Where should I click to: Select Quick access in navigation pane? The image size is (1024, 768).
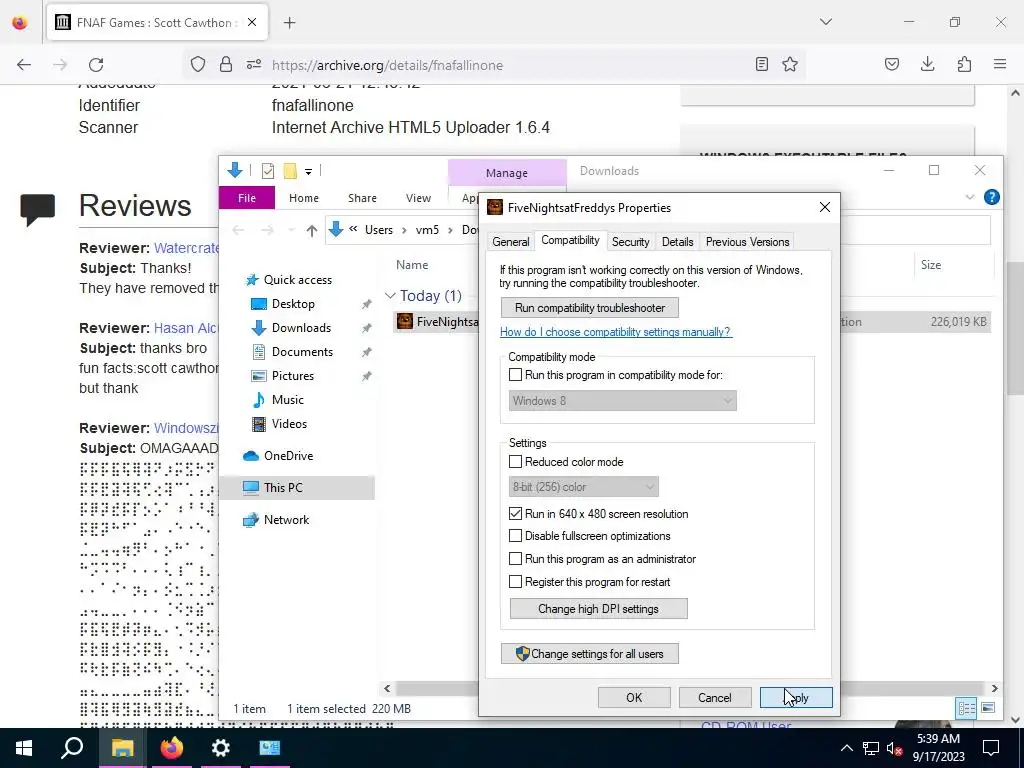coord(297,280)
